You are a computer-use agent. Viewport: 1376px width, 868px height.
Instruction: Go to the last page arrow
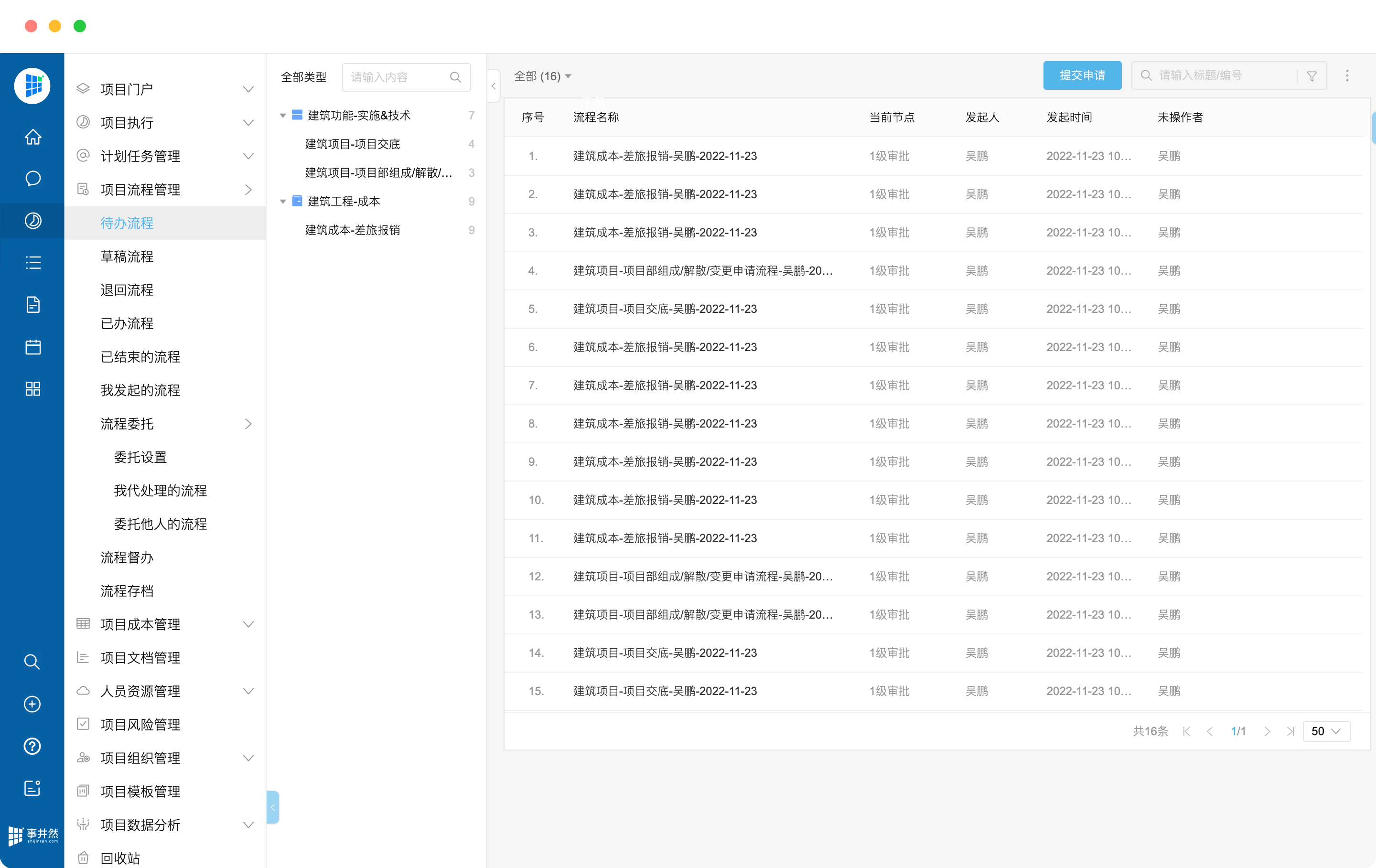click(1290, 731)
